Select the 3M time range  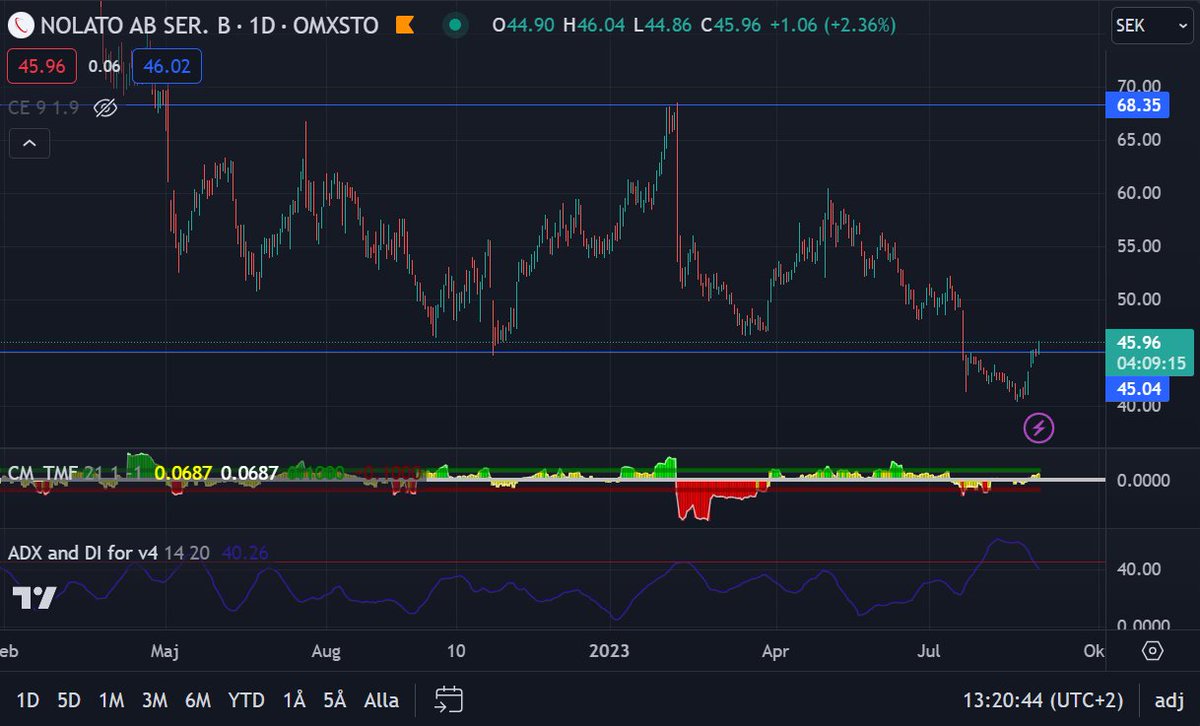point(155,700)
